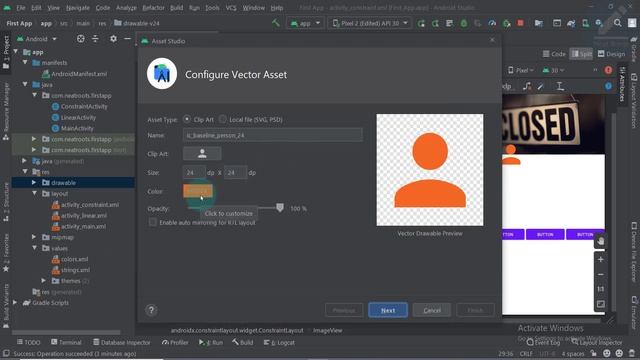
Task: Click the clear constraints icon in design toolbar
Action: [x=527, y=86]
